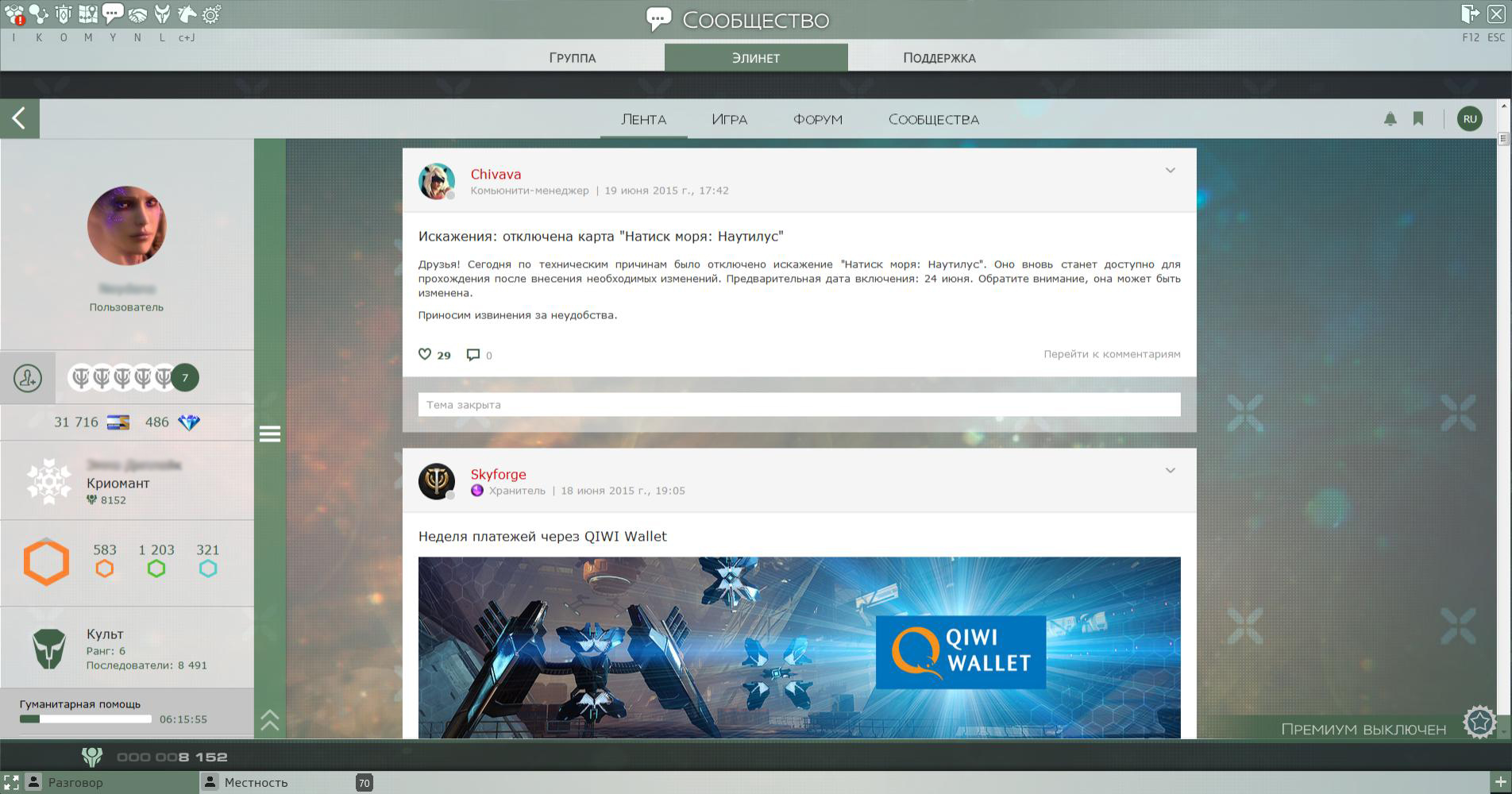Image resolution: width=1512 pixels, height=794 pixels.
Task: Expand Chivava post options chevron
Action: [x=1170, y=171]
